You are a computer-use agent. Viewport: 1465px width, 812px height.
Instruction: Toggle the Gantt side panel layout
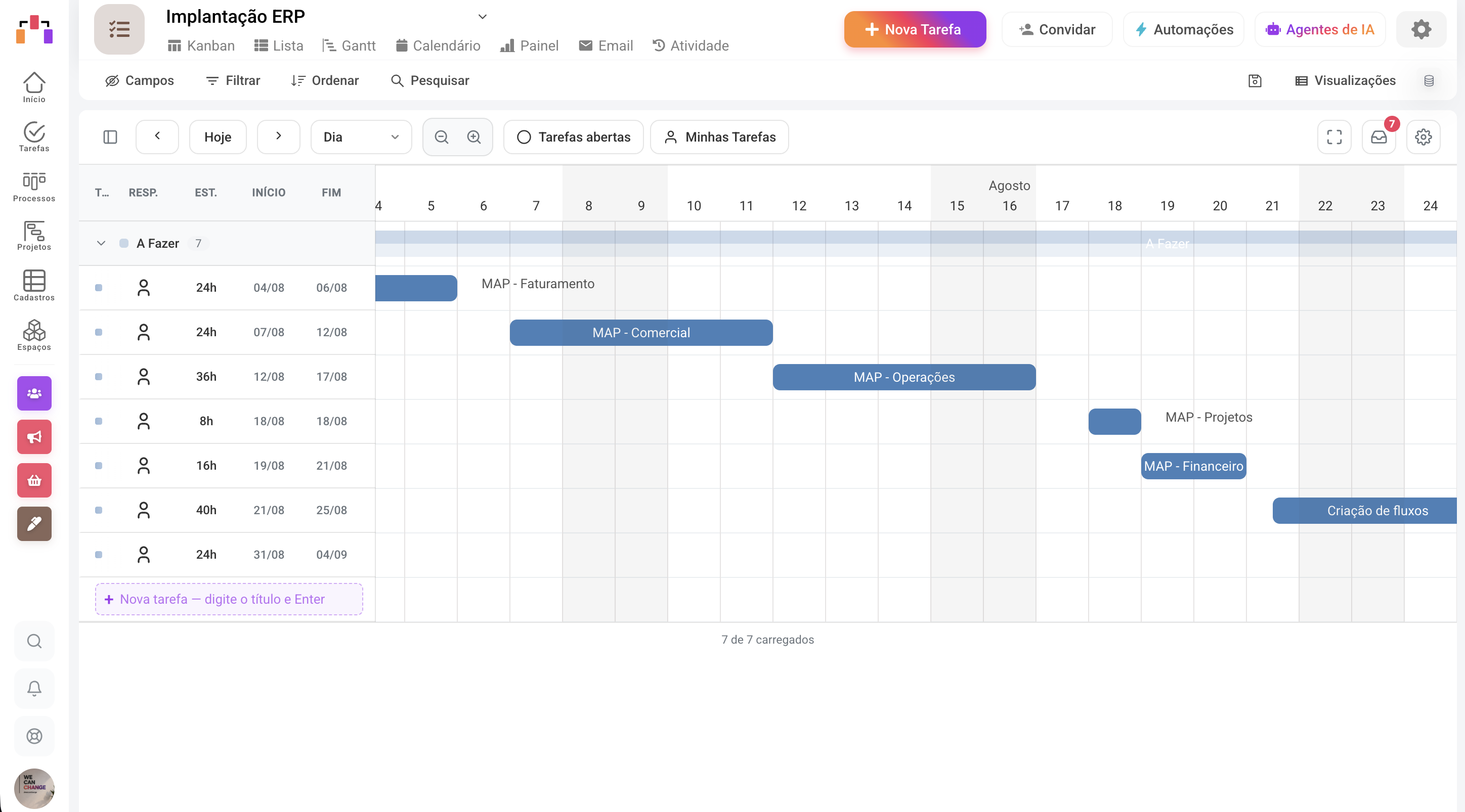(x=110, y=137)
